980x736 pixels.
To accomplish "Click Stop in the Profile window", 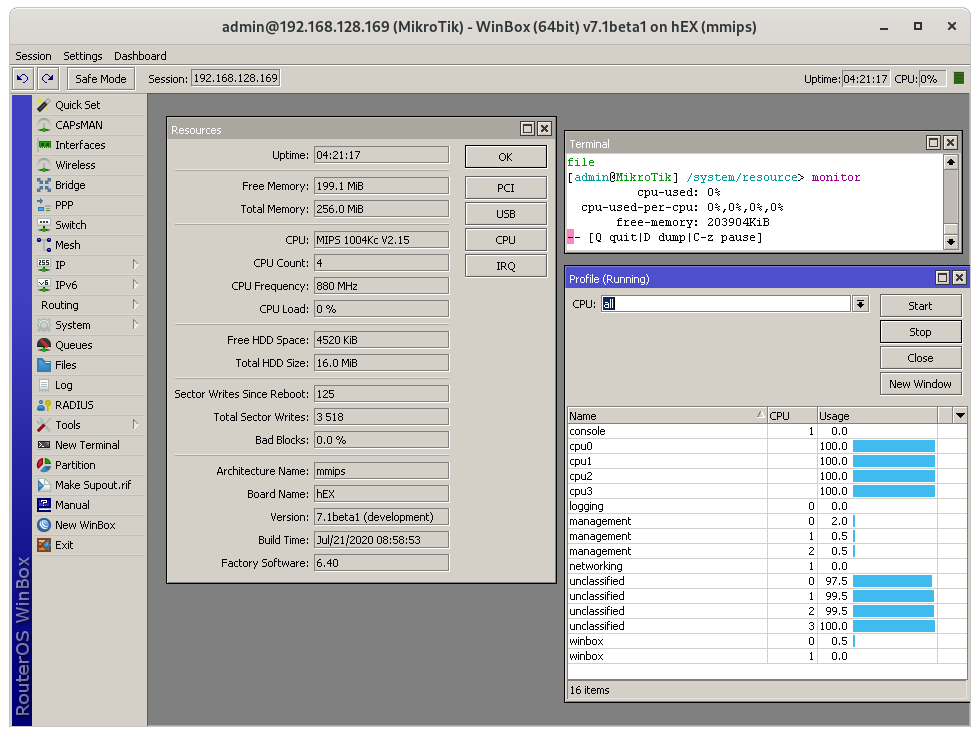I will 921,332.
